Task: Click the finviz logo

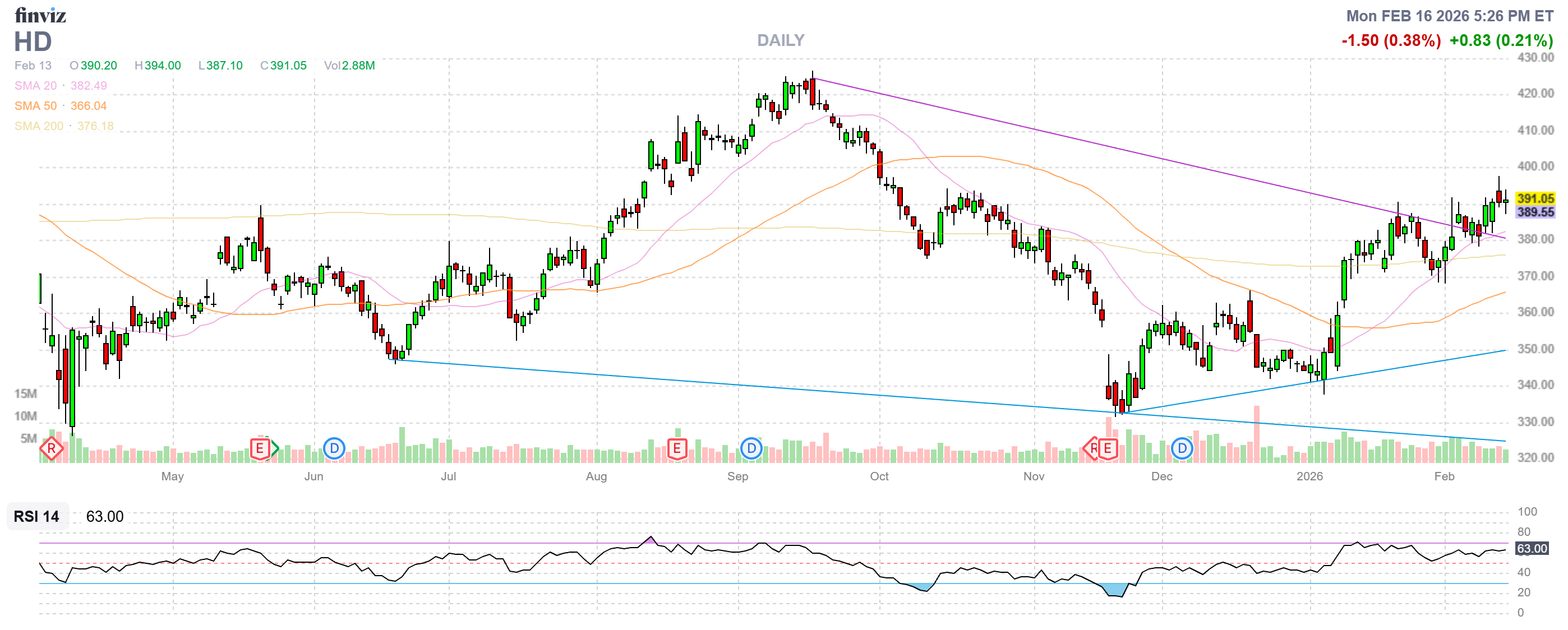Action: 40,15
